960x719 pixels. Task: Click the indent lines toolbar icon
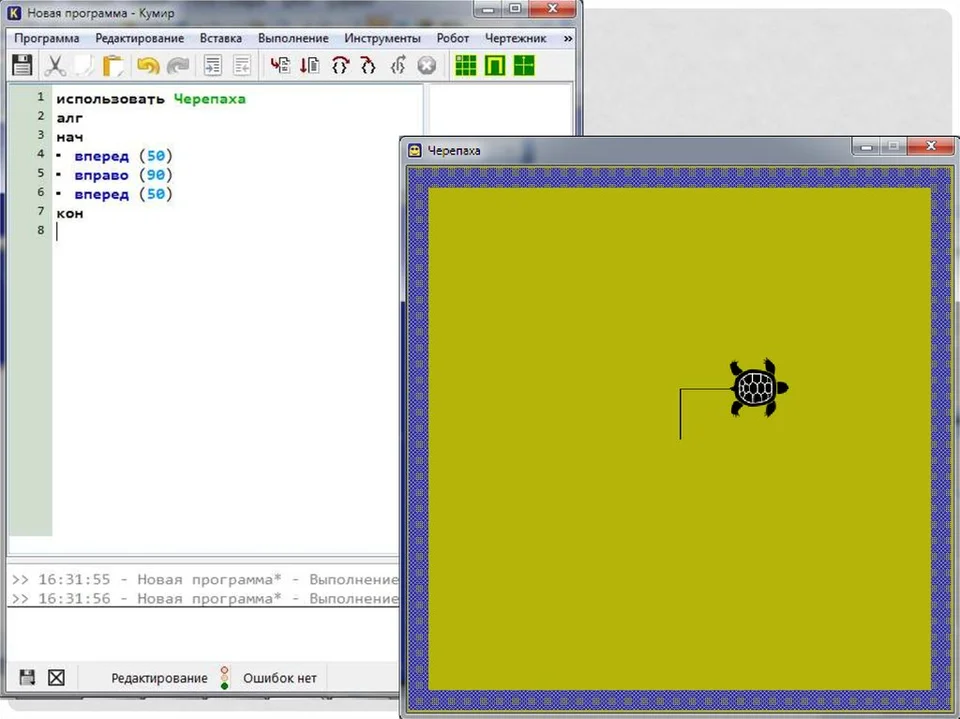(x=212, y=66)
